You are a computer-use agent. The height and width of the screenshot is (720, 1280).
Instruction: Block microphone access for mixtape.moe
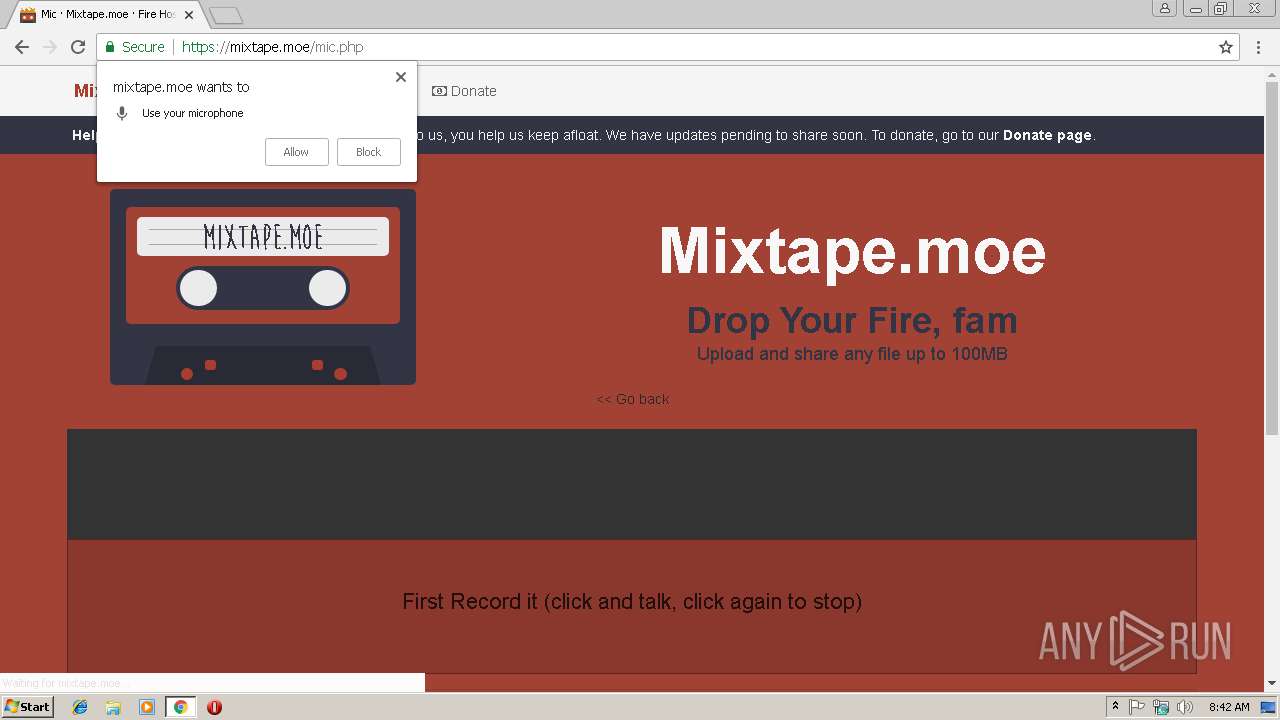click(368, 152)
